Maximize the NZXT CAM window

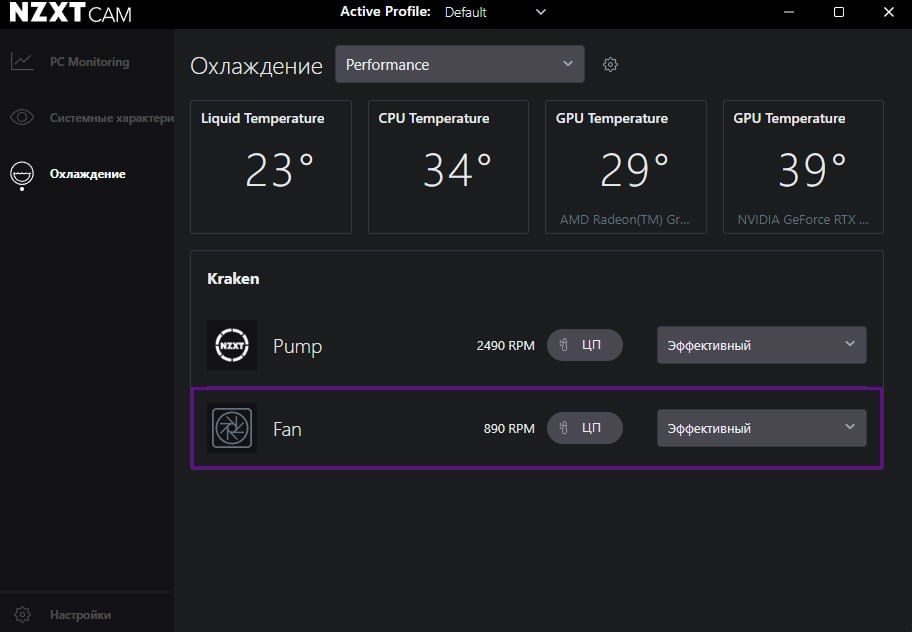[839, 12]
